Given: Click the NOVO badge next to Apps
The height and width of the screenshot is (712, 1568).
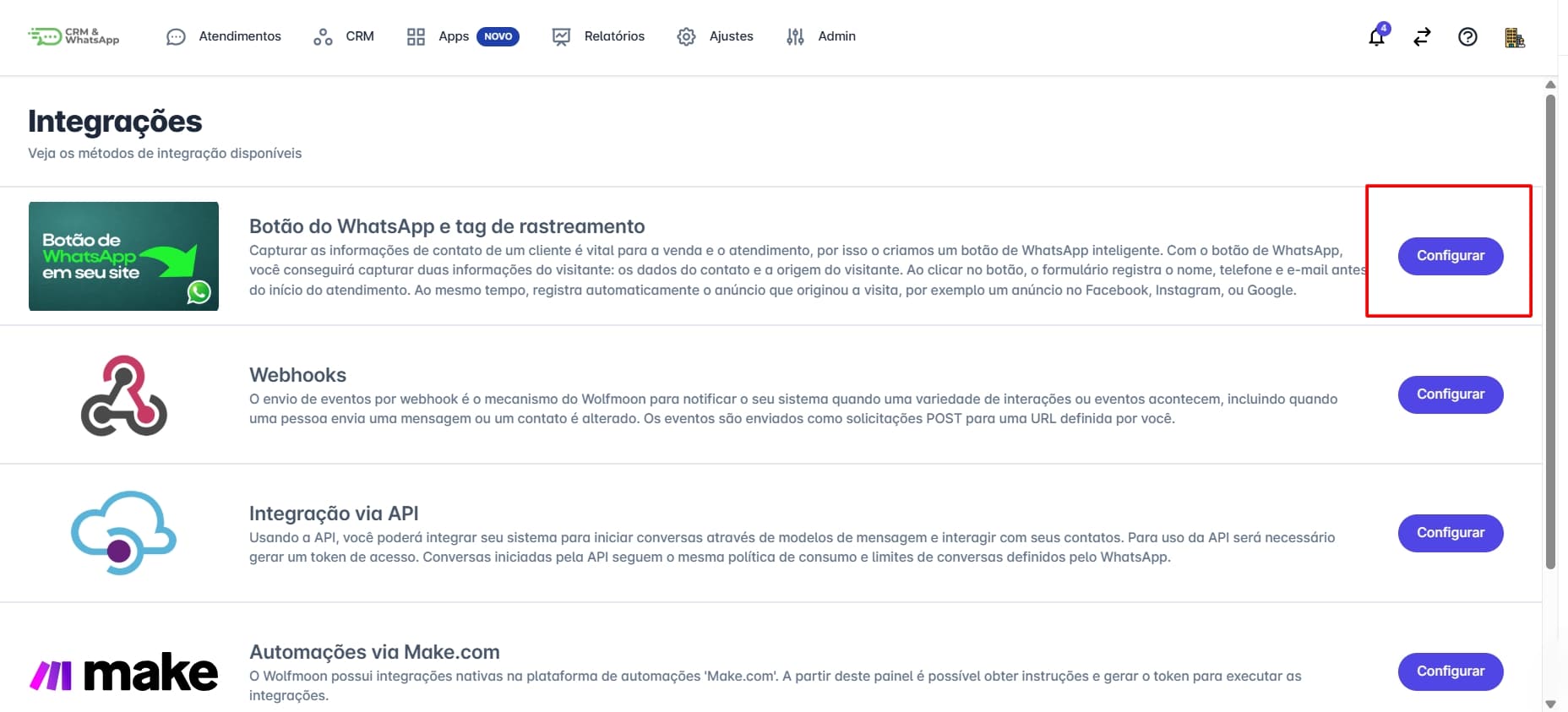Looking at the screenshot, I should pos(498,36).
